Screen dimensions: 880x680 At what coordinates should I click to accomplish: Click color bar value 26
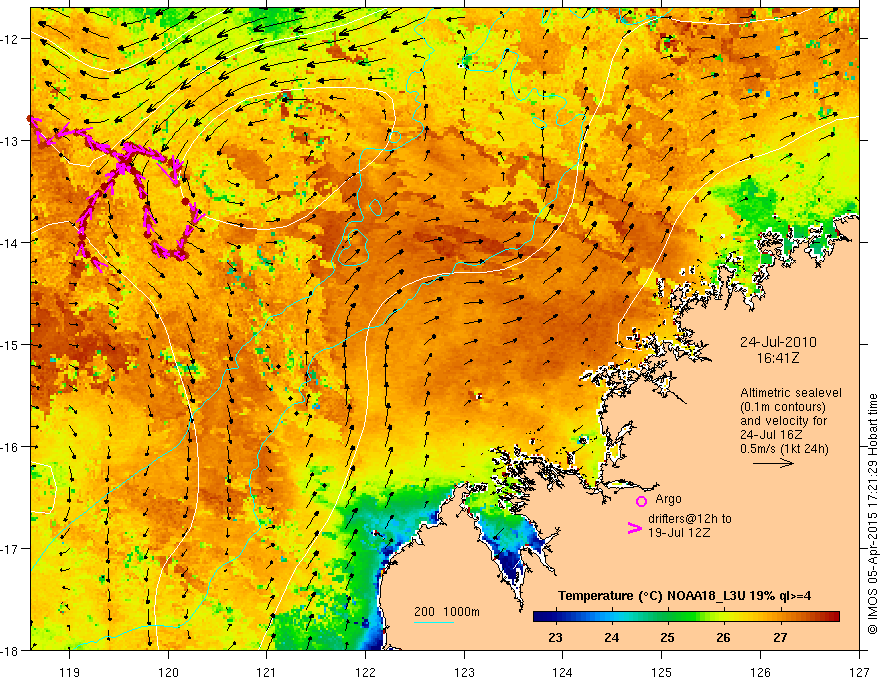723,637
